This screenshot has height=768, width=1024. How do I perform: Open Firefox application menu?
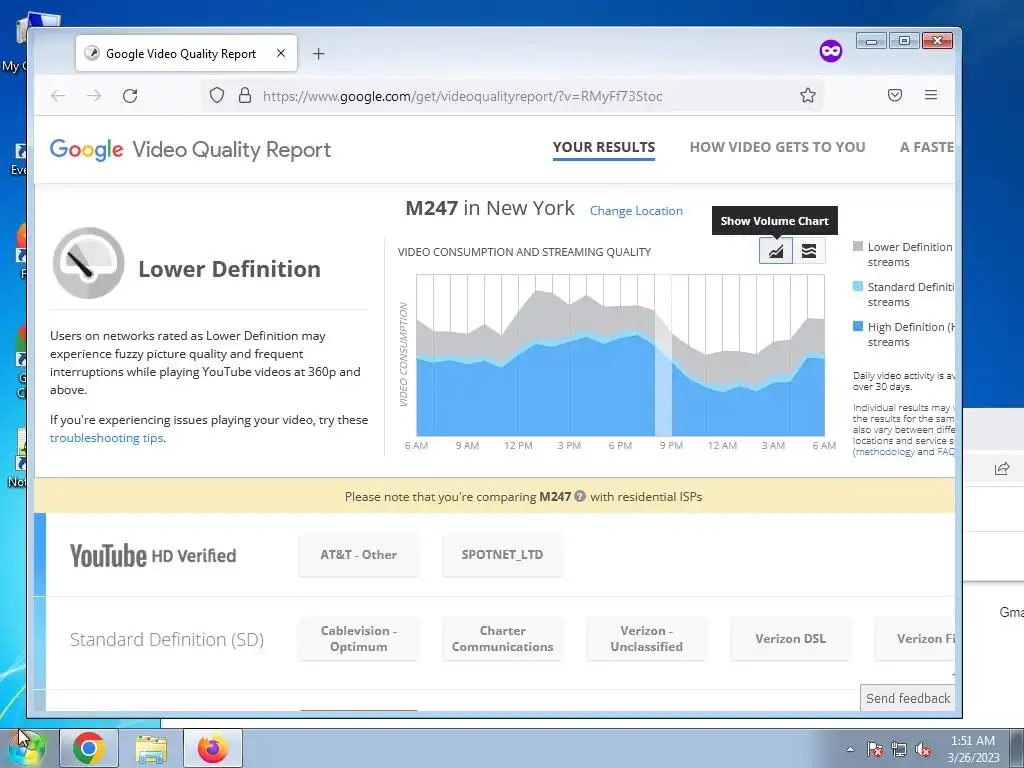click(931, 95)
